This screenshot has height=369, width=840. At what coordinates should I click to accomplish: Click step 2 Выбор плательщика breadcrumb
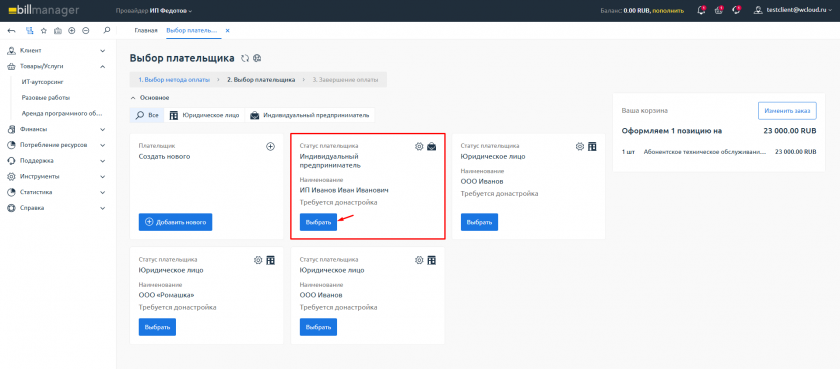pos(261,80)
